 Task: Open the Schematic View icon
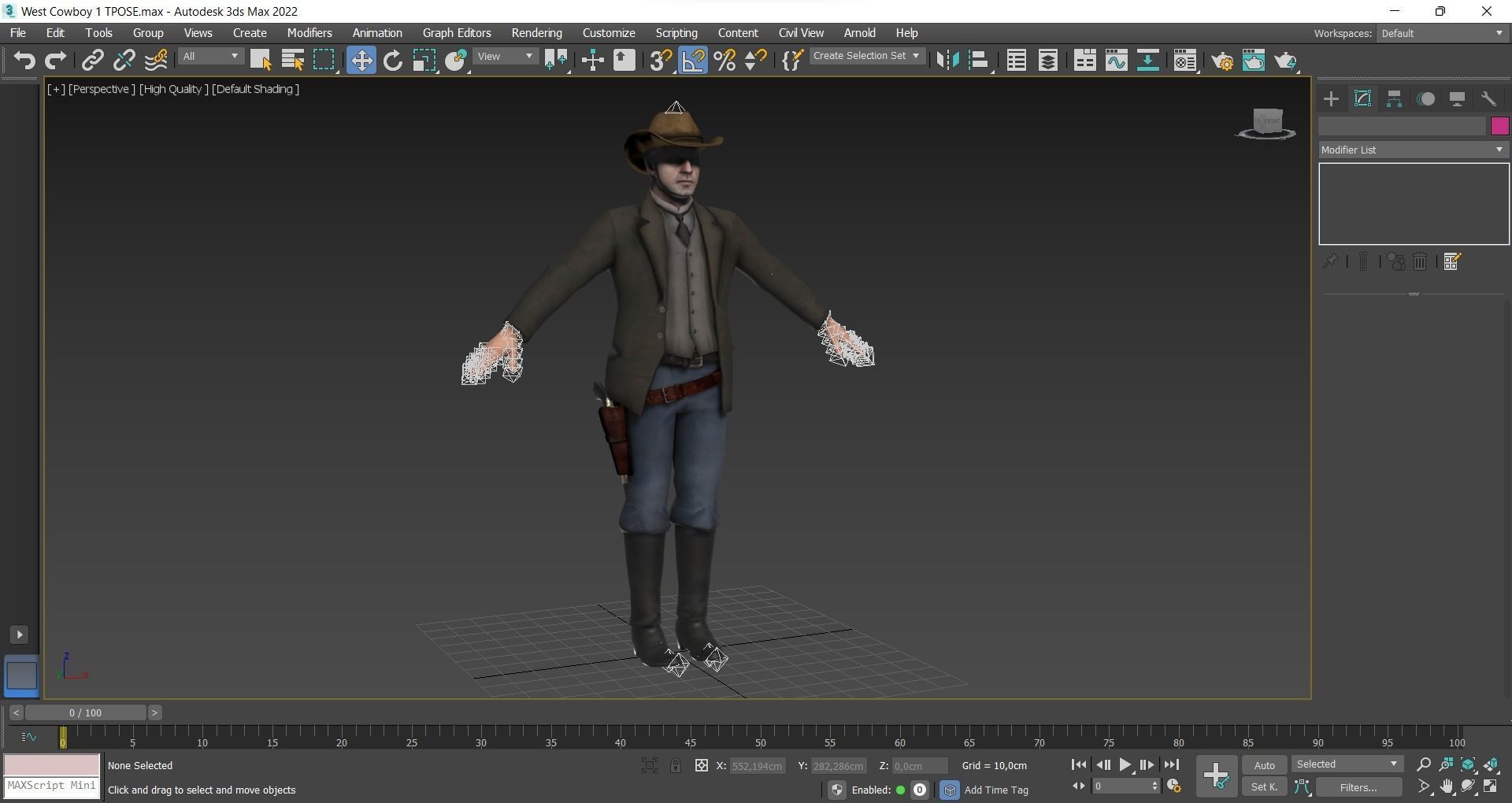click(1147, 61)
